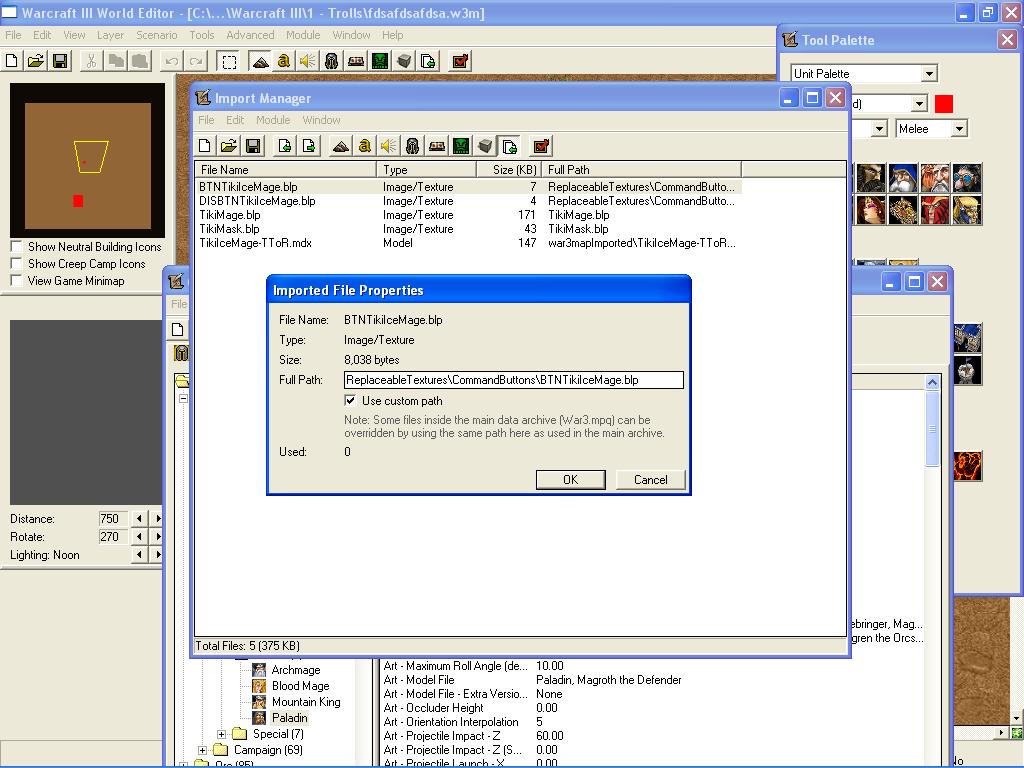This screenshot has width=1024, height=768.
Task: Open Module menu in Import Manager window
Action: point(273,120)
